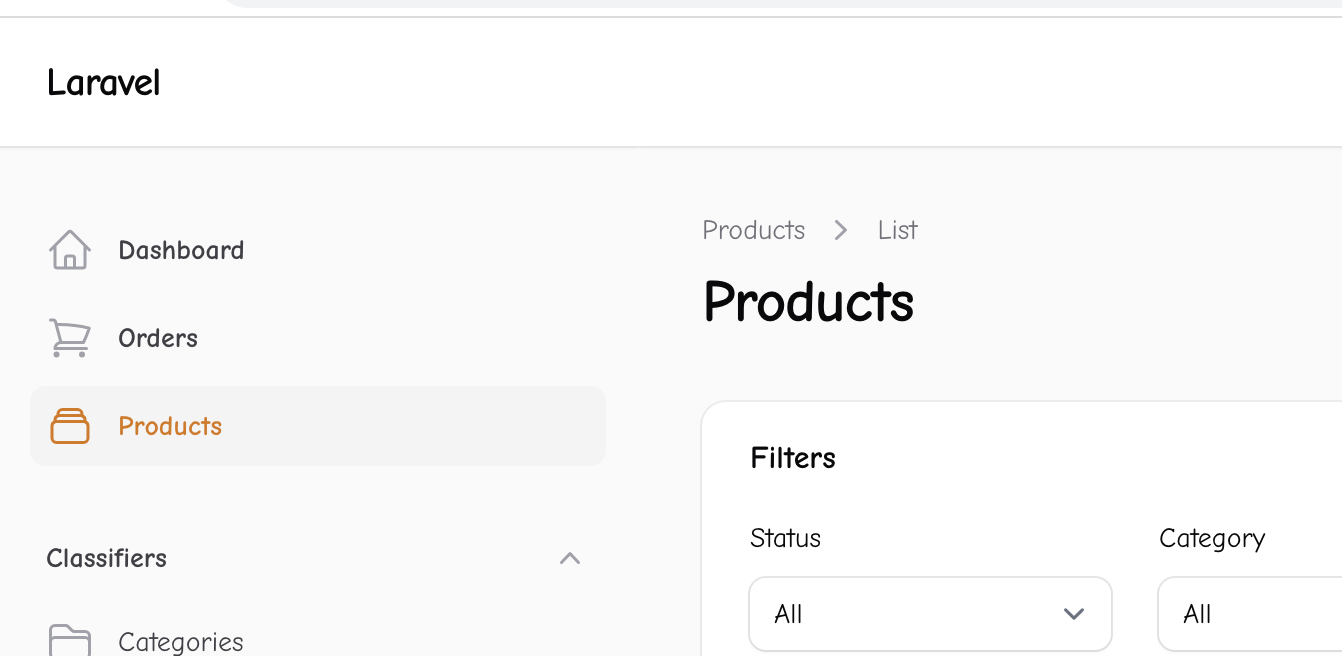Click the Filters section heading
Screen dimensions: 1342x656
[793, 458]
